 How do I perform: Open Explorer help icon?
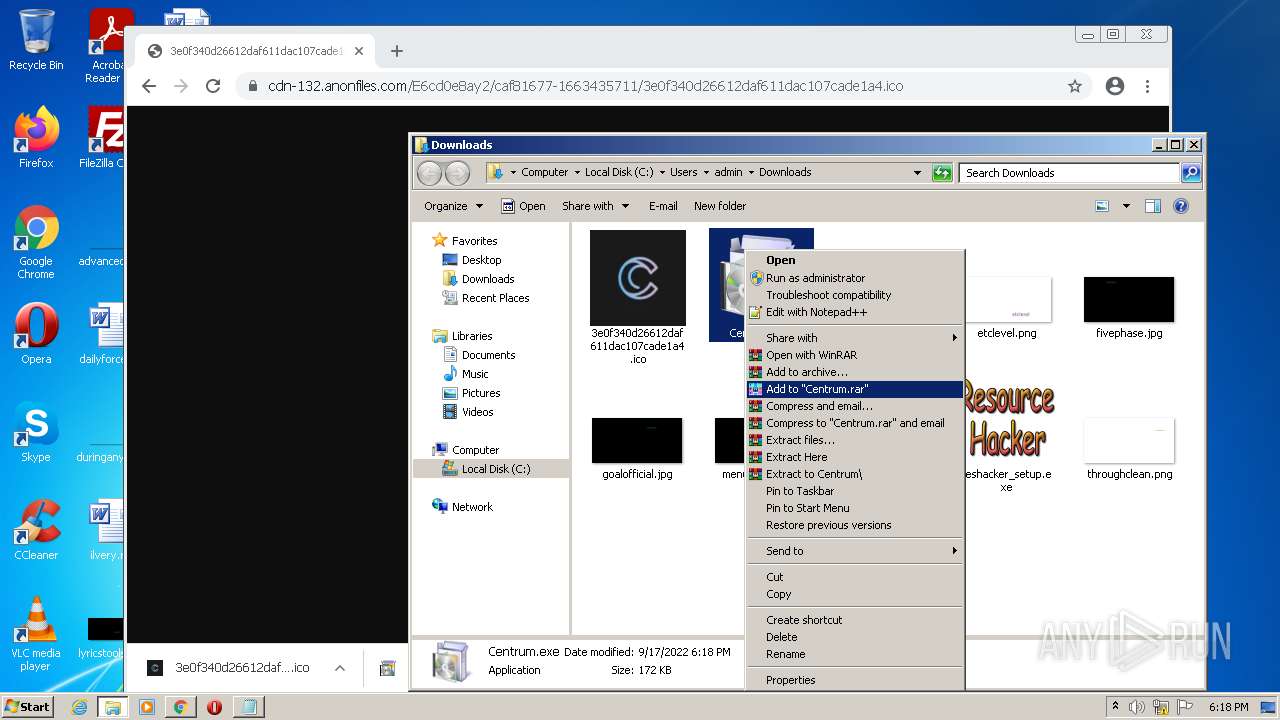click(x=1181, y=206)
